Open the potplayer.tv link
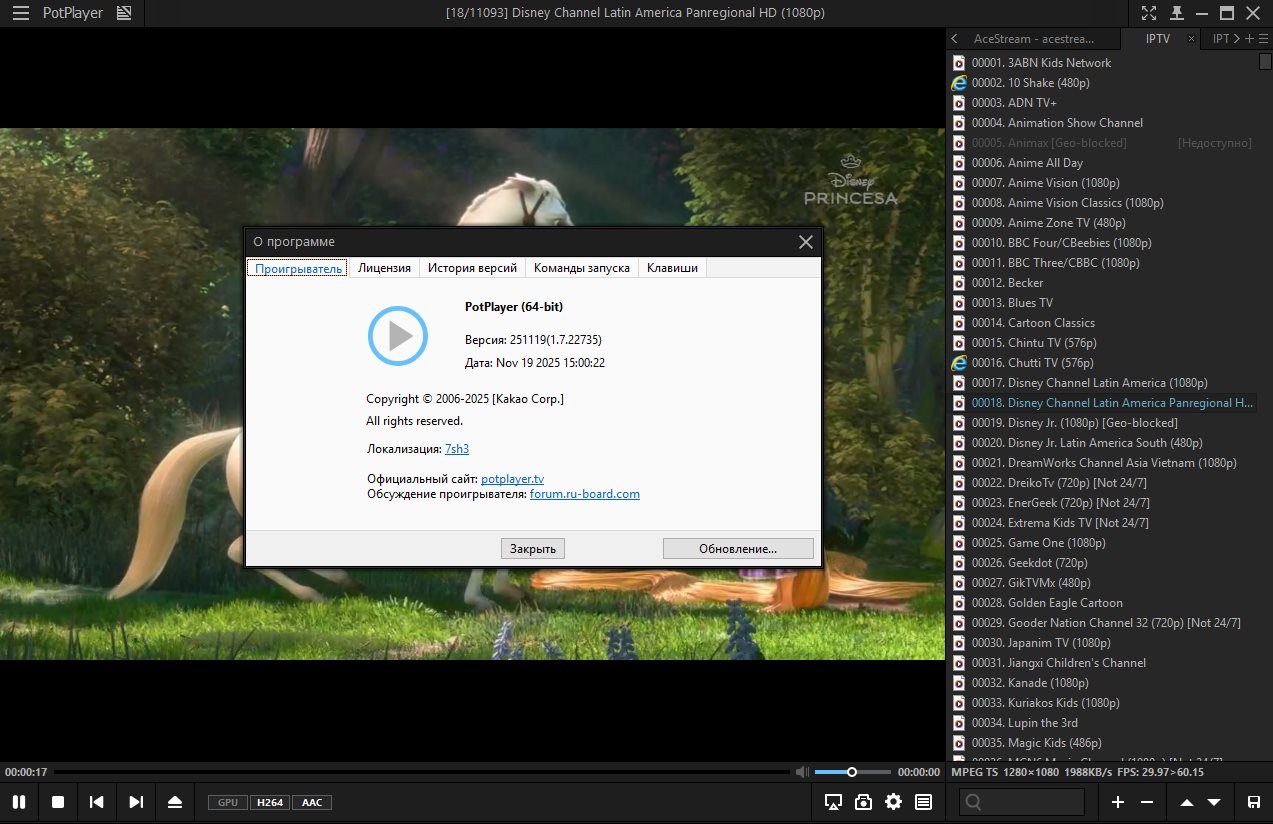This screenshot has height=824, width=1273. pyautogui.click(x=512, y=480)
